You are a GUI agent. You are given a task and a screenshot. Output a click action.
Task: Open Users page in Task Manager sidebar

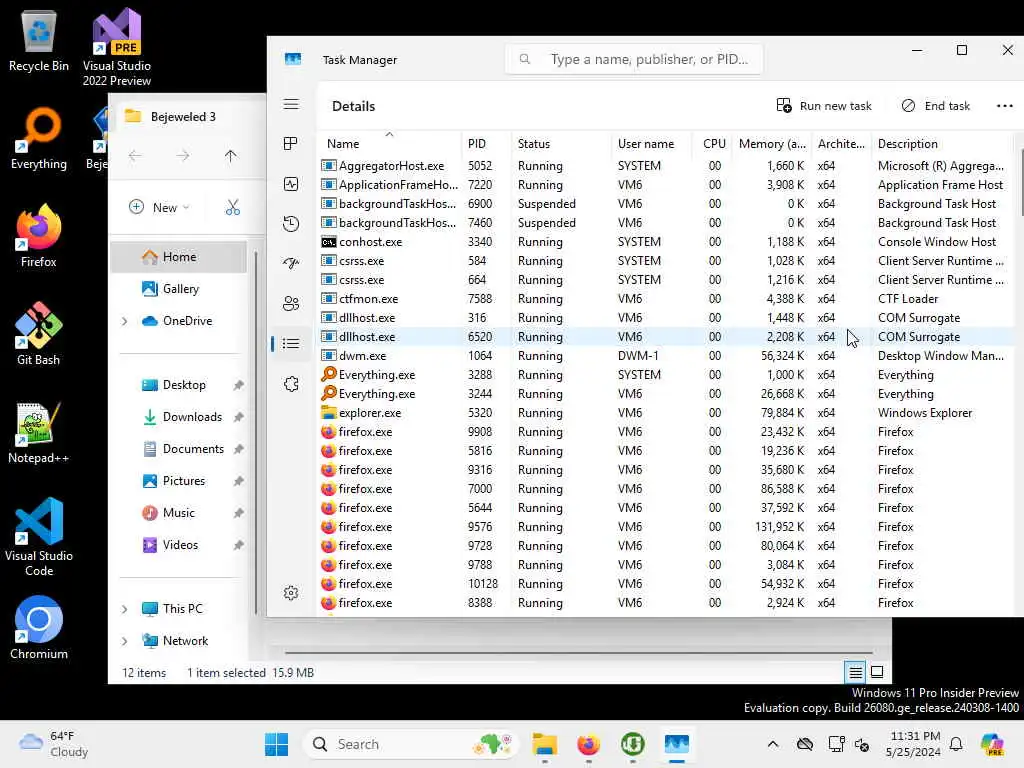tap(291, 304)
